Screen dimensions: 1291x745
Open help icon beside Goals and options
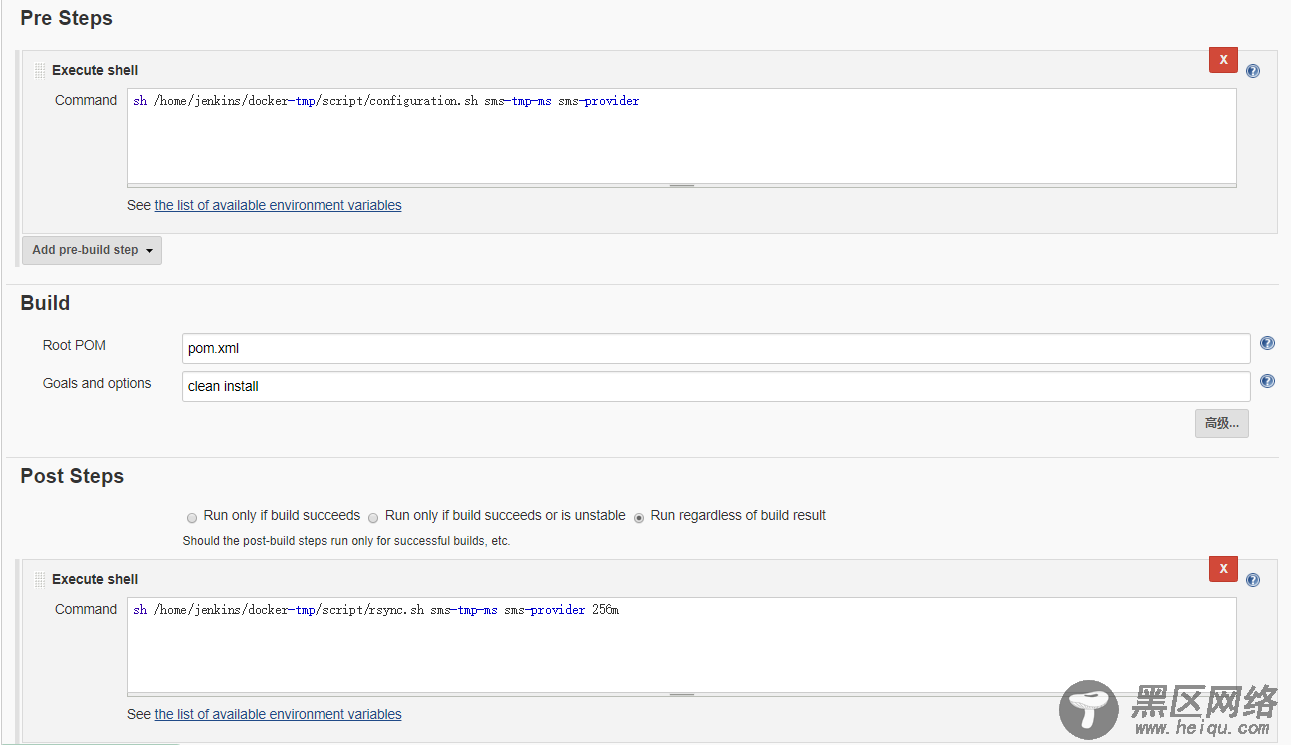[1267, 381]
